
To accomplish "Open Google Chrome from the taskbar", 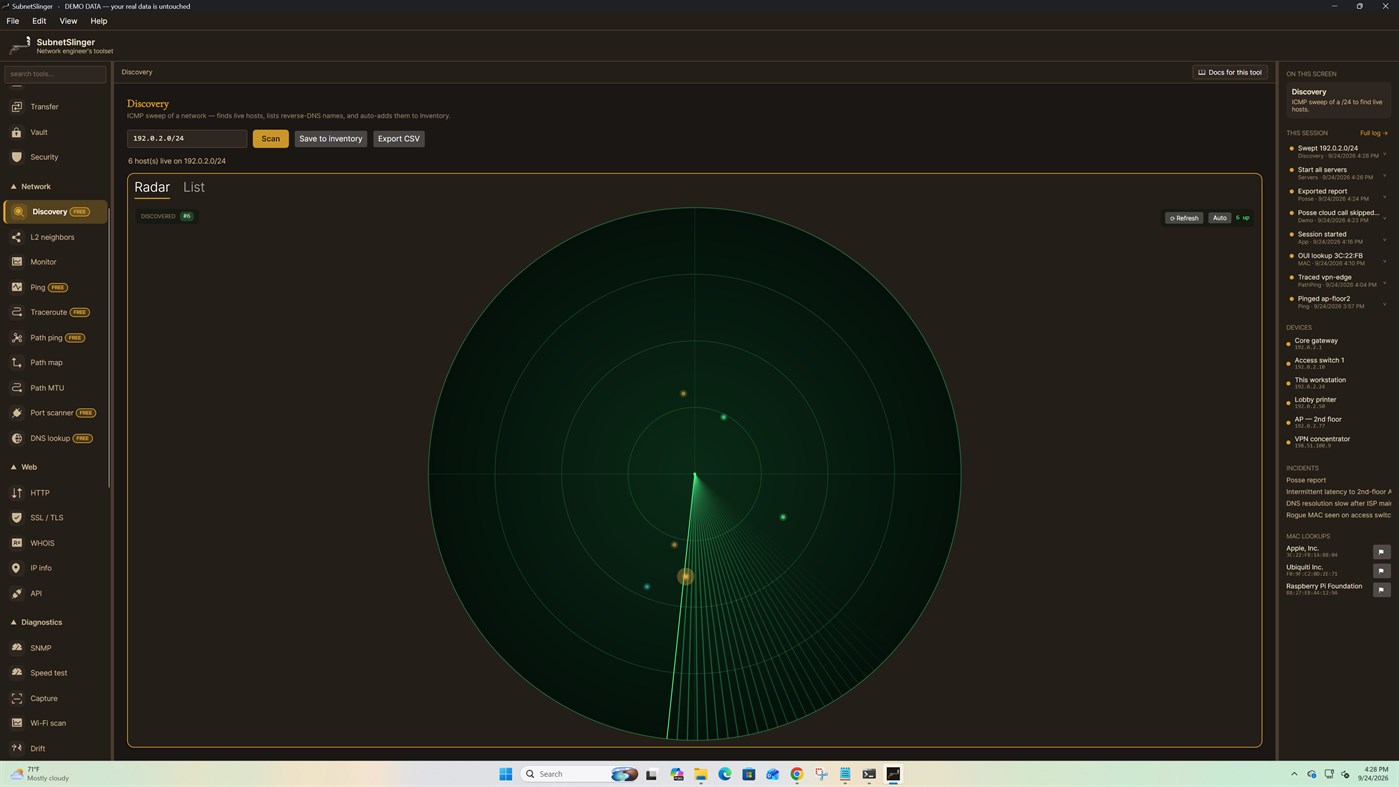I will pos(797,774).
